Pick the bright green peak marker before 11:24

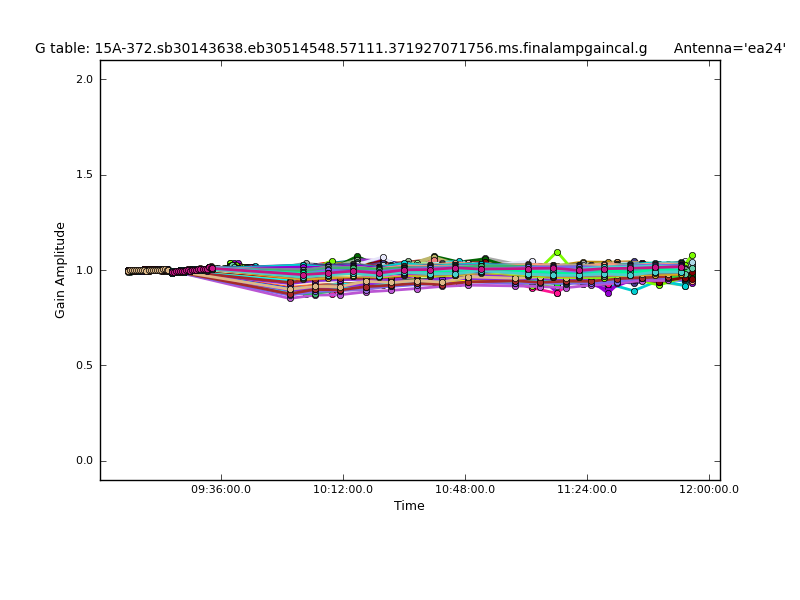coord(557,253)
